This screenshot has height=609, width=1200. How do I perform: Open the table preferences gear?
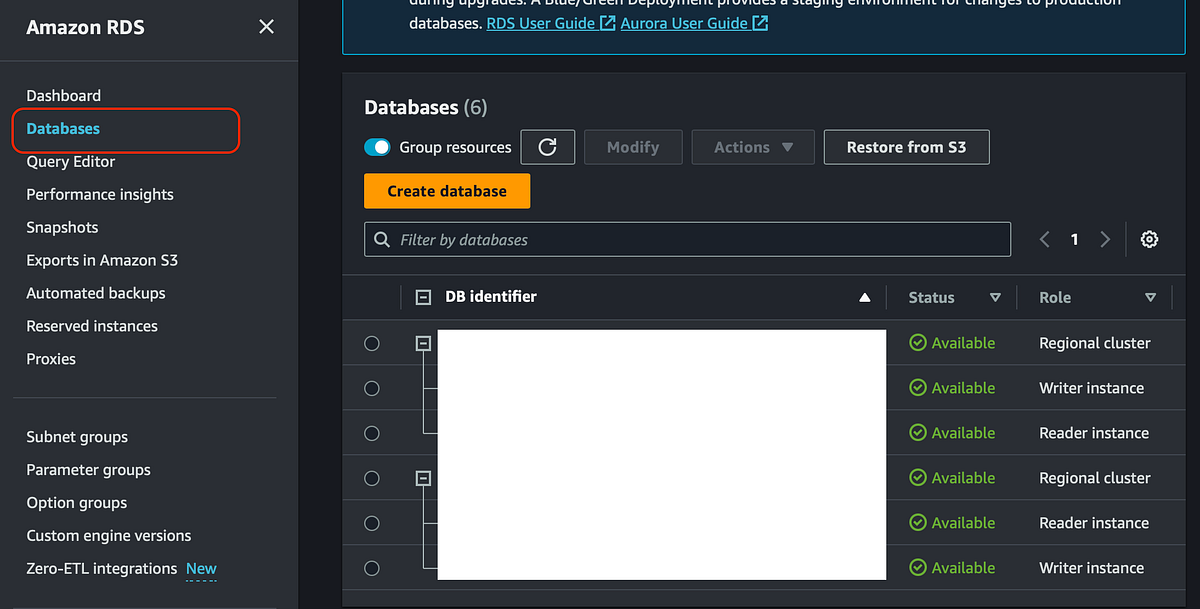pyautogui.click(x=1149, y=239)
